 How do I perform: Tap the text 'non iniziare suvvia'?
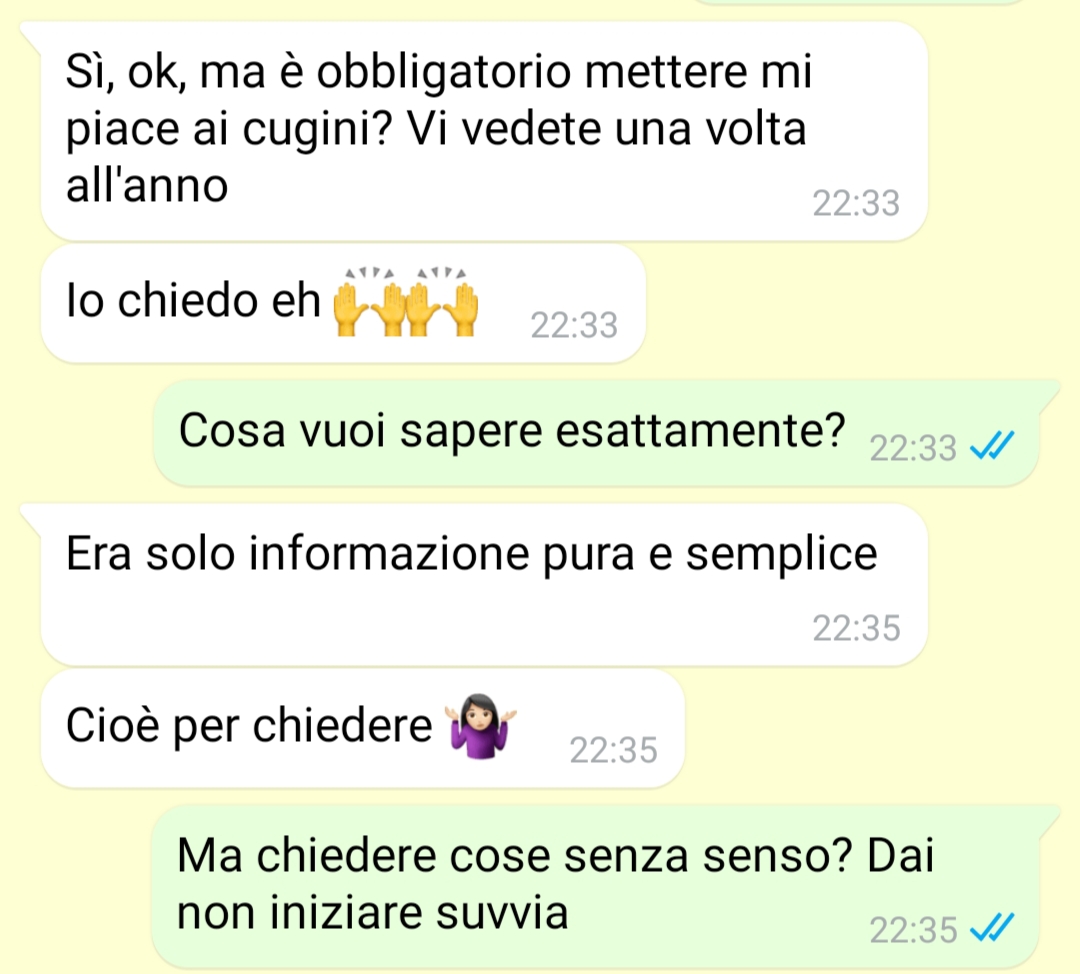373,913
